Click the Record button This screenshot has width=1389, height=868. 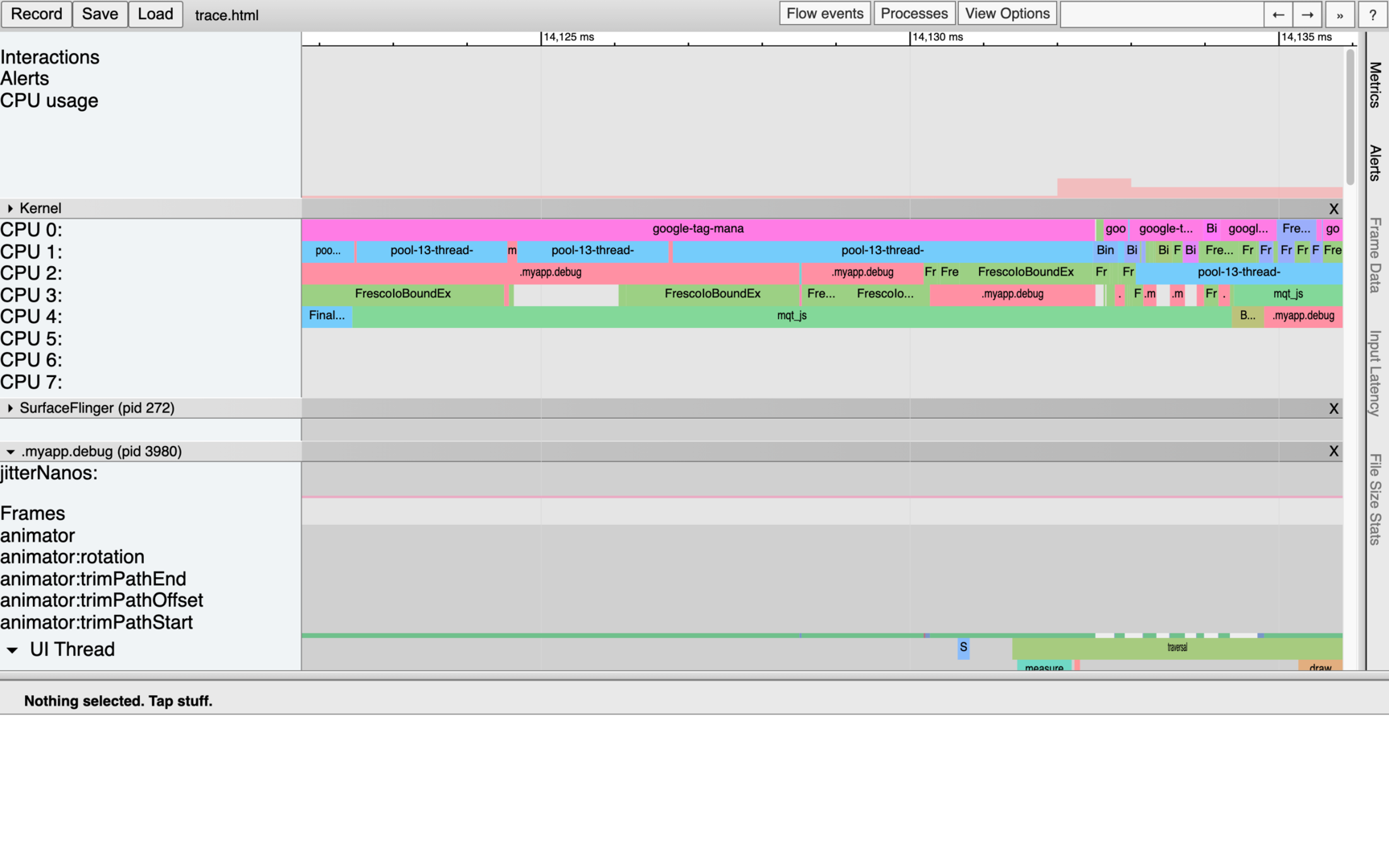coord(36,14)
